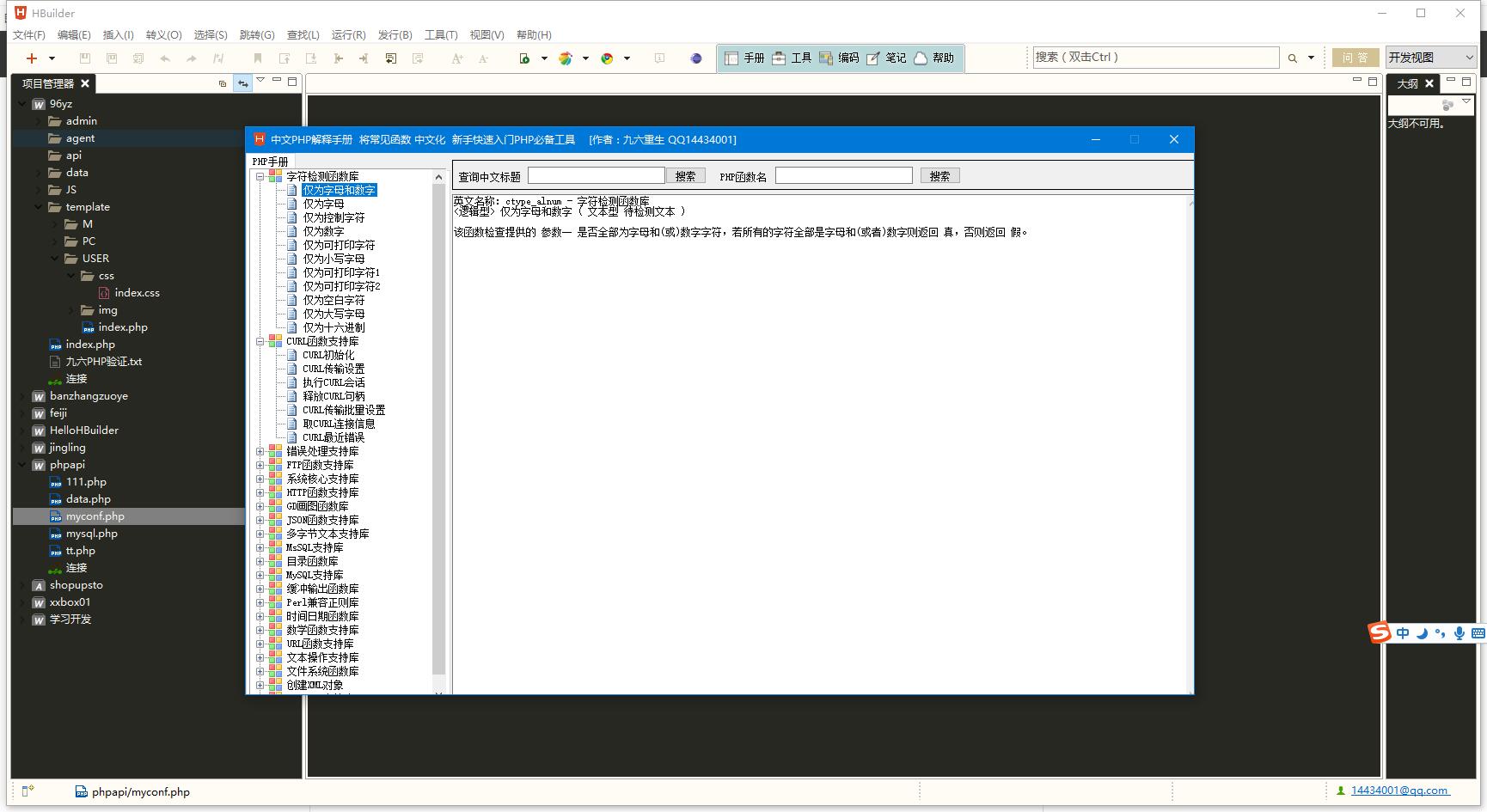
Task: Click the red plus New icon in toolbar
Action: pyautogui.click(x=32, y=58)
